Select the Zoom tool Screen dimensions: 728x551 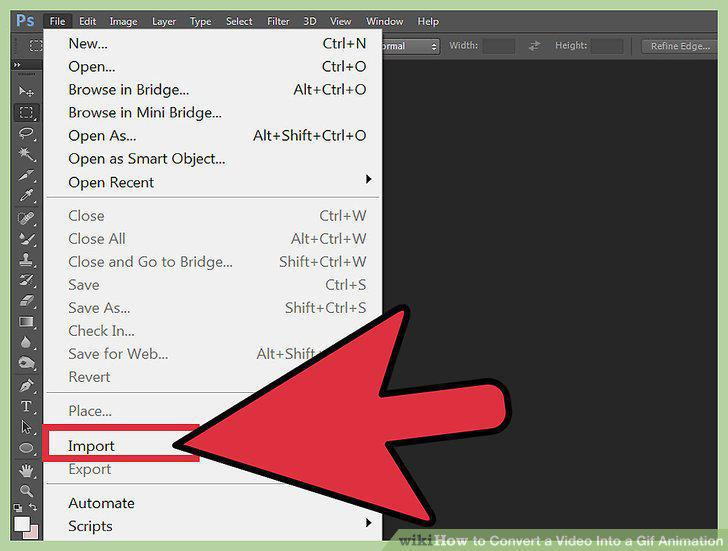(26, 490)
